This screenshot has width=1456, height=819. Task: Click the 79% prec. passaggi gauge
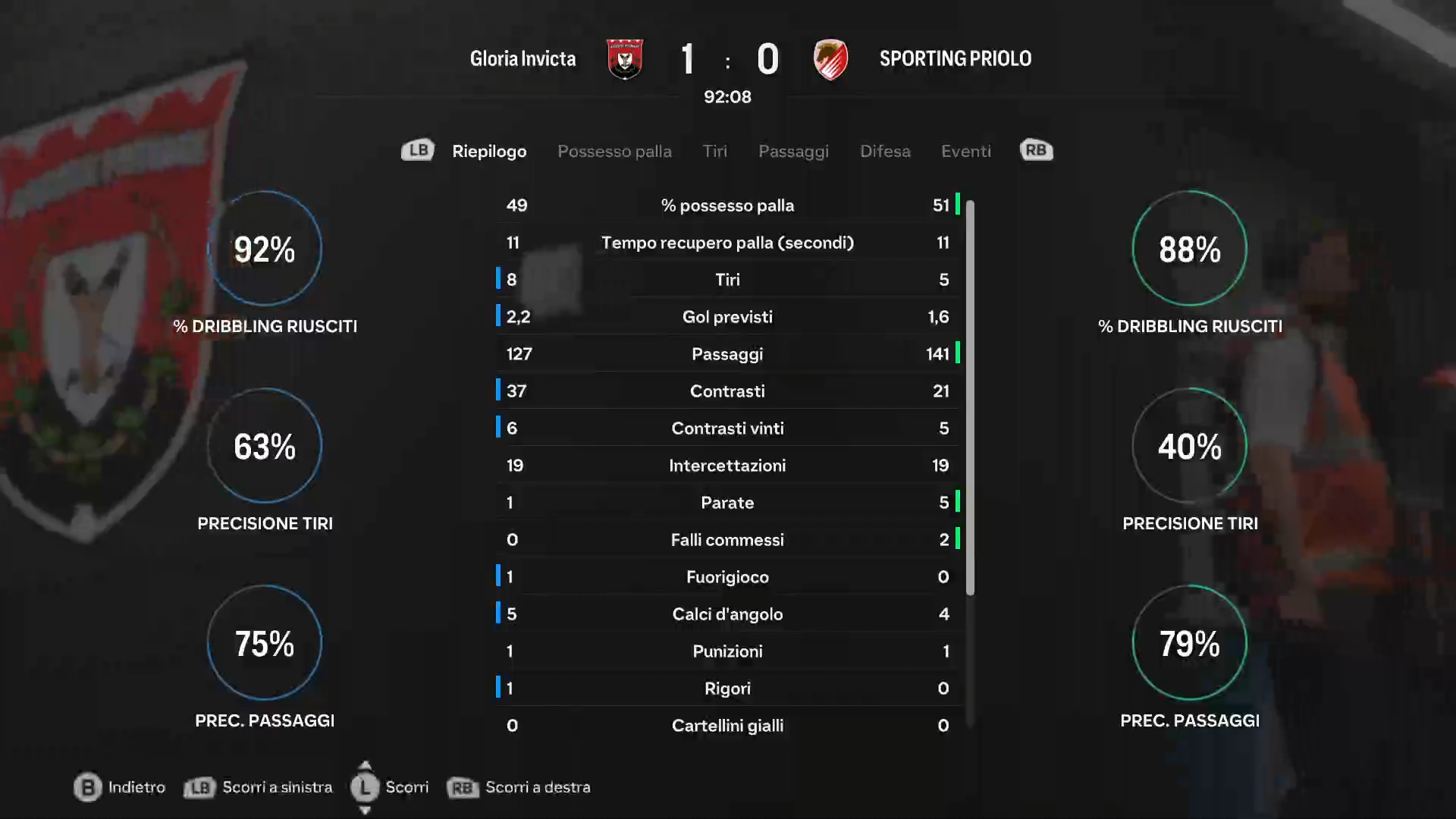click(x=1190, y=643)
